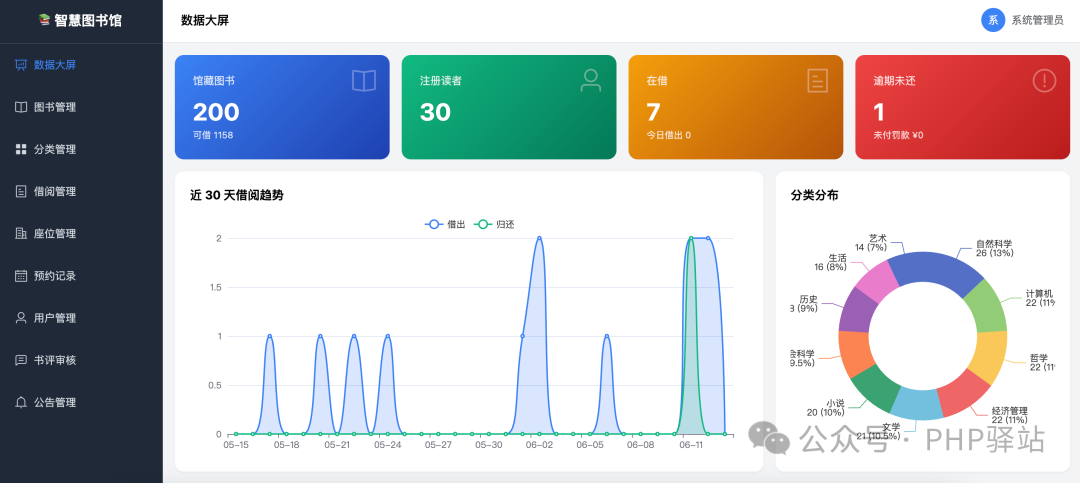This screenshot has height=483, width=1080.
Task: Click the 预约记录 calendar icon
Action: [21, 276]
